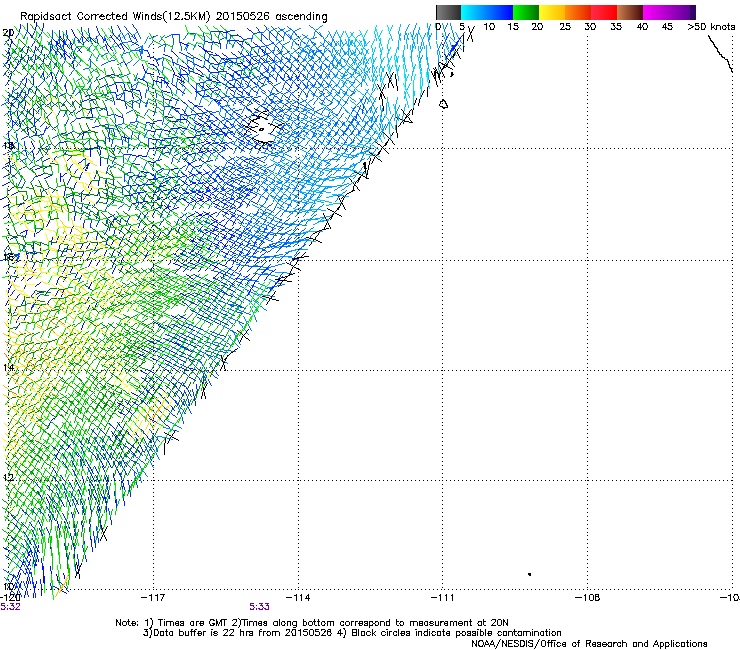Image resolution: width=740 pixels, height=650 pixels.
Task: Click the red 30-35 knots legend color
Action: pos(604,12)
